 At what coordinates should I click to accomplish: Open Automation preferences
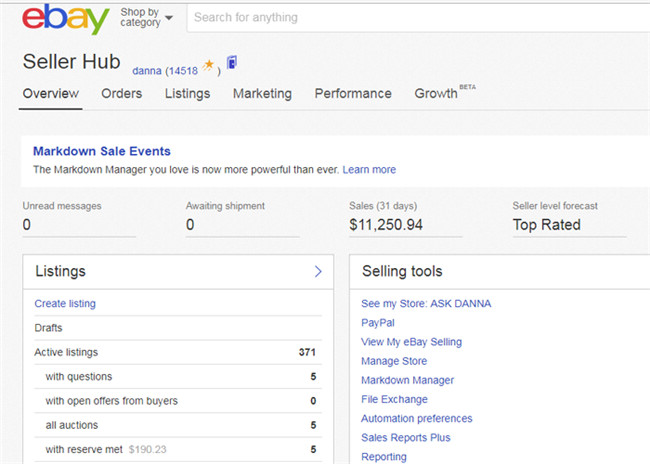tap(417, 418)
